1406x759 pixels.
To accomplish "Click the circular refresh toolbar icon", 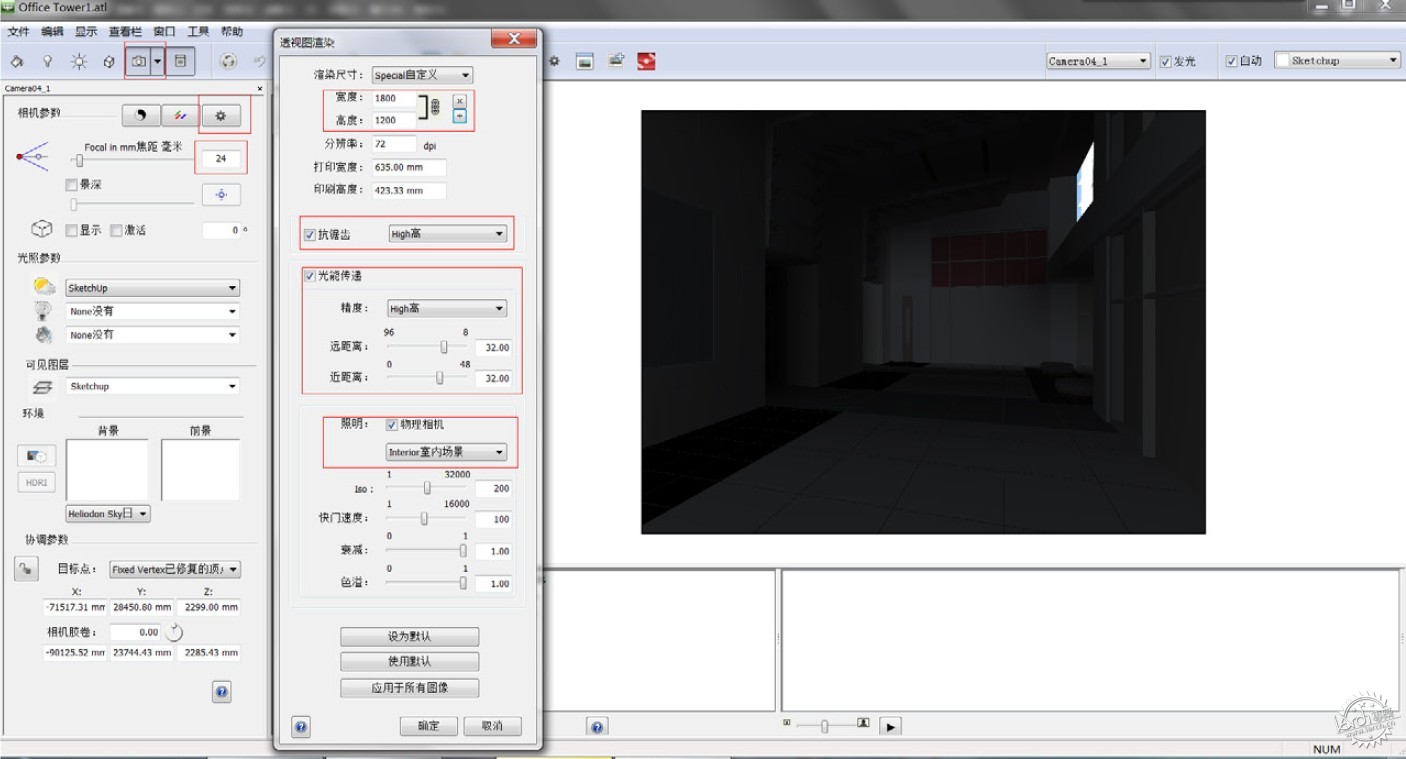I will point(229,62).
